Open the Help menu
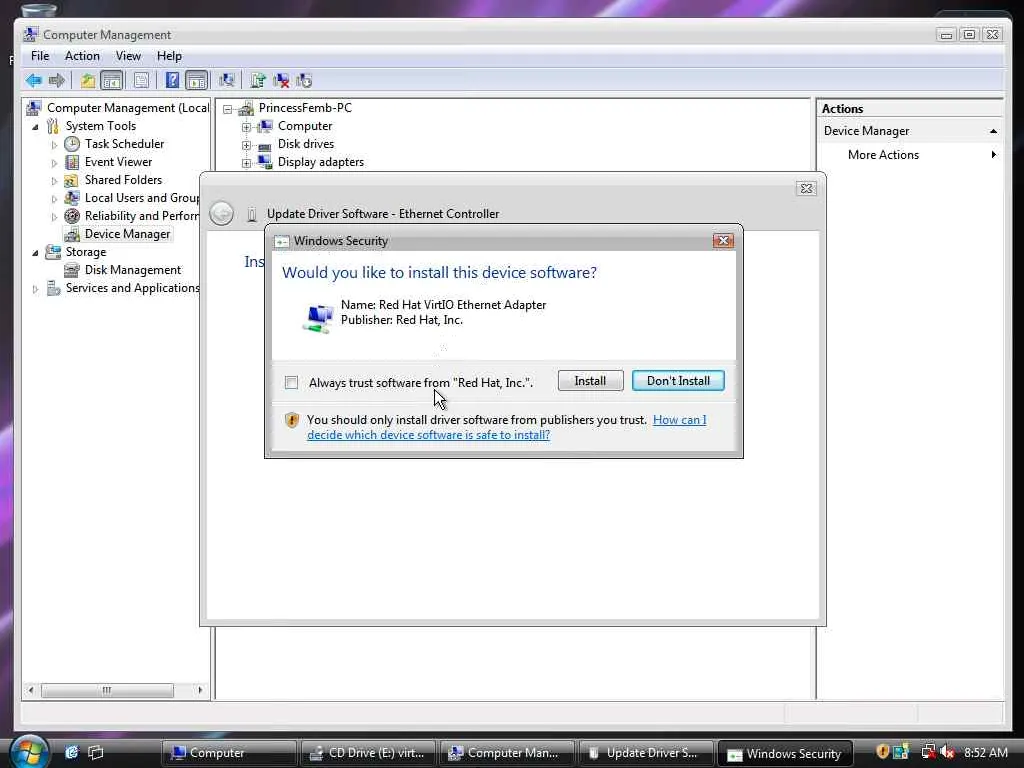 tap(169, 56)
